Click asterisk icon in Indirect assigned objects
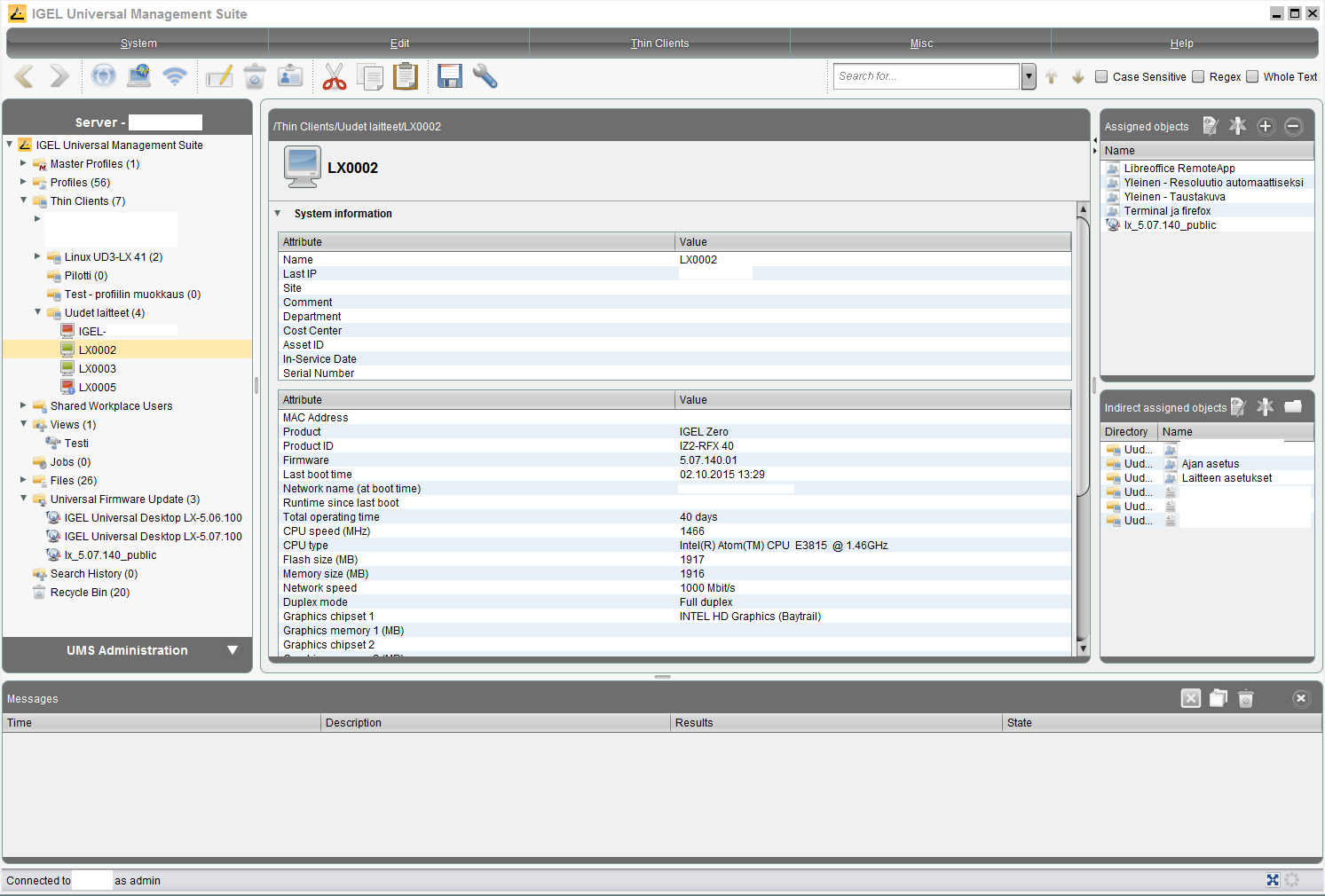Screen dimensions: 1325x896 pyautogui.click(x=1266, y=406)
